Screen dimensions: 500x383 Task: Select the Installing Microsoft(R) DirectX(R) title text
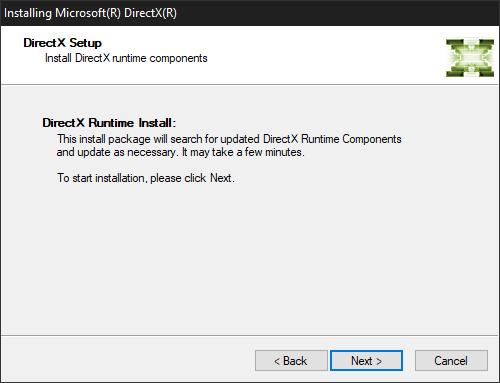pyautogui.click(x=90, y=13)
